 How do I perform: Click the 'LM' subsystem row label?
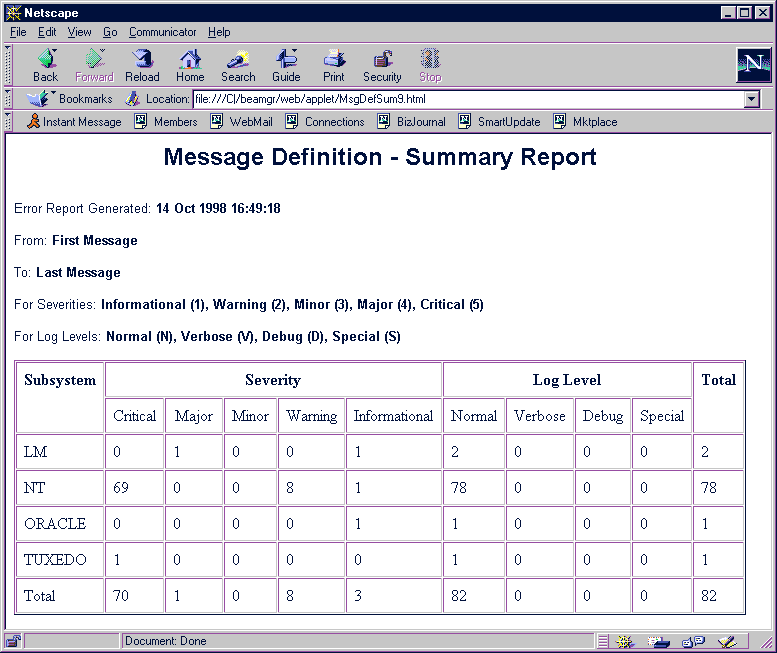click(x=36, y=452)
